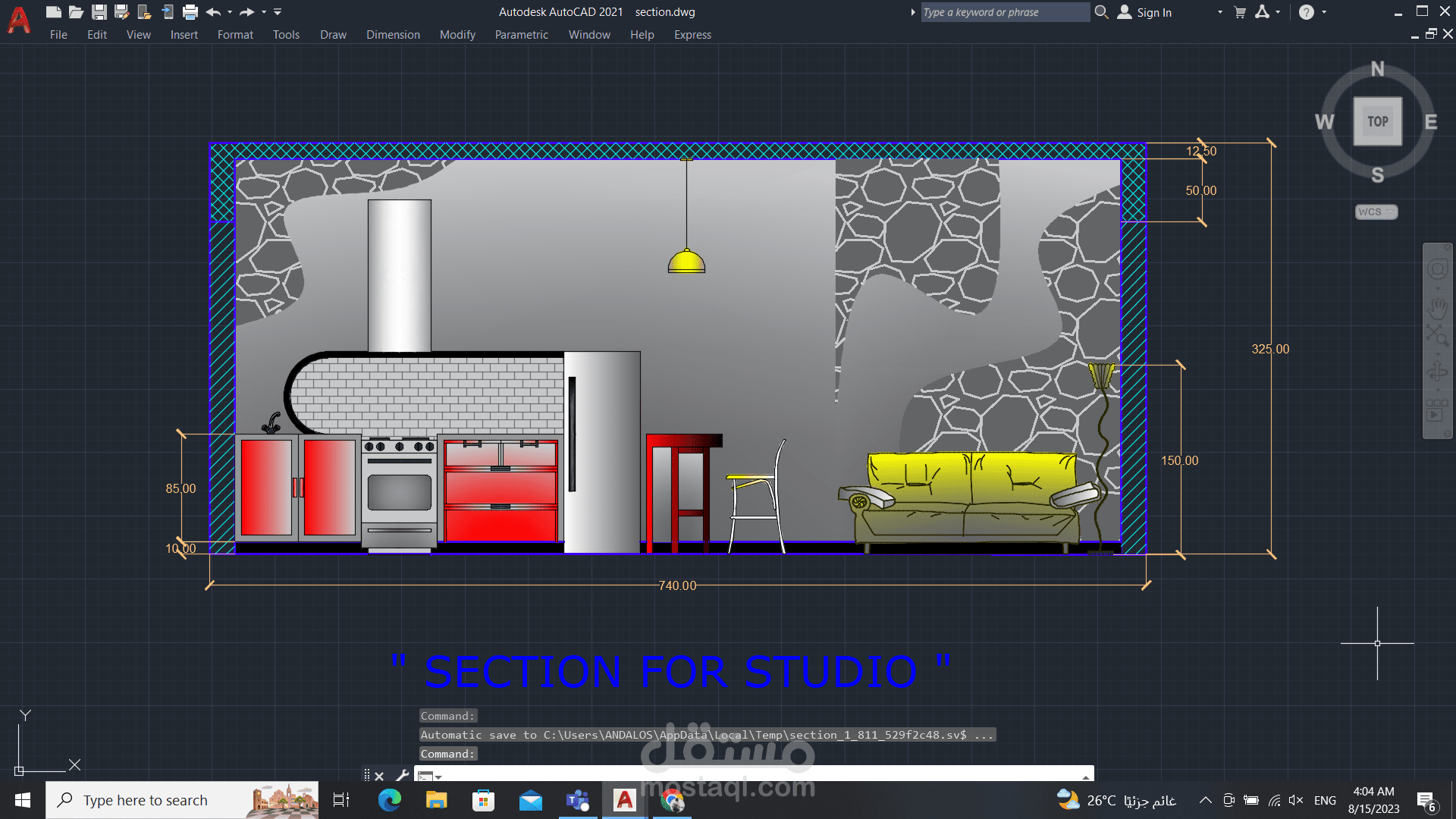Open the Insert menu
The height and width of the screenshot is (819, 1456).
click(184, 35)
